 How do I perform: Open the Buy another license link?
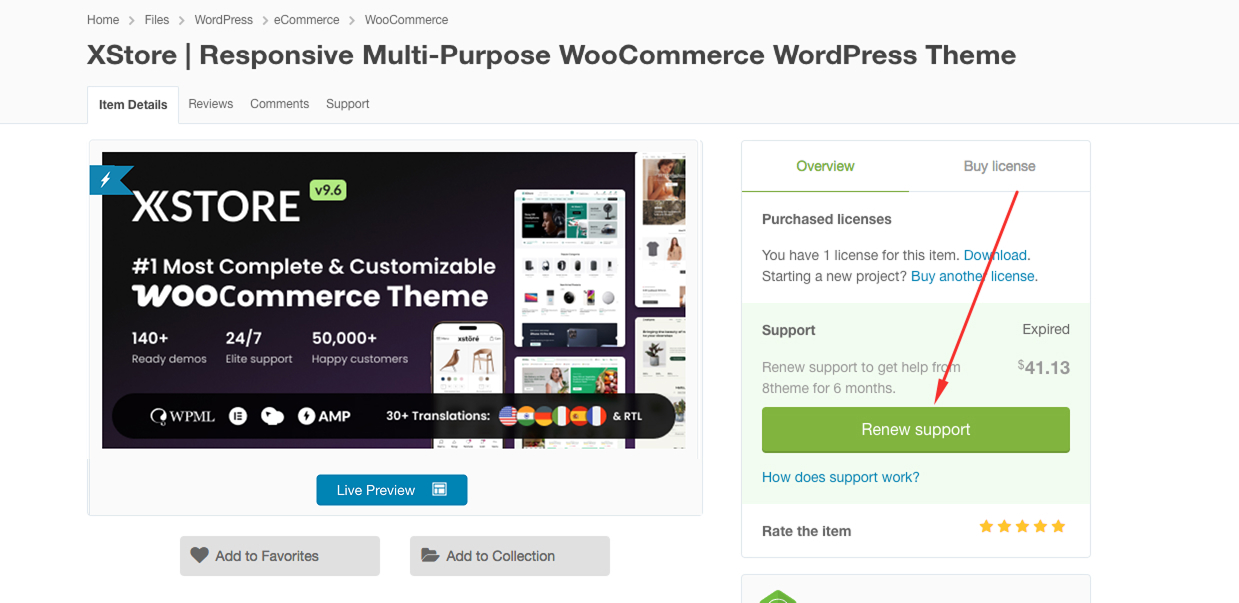(972, 276)
